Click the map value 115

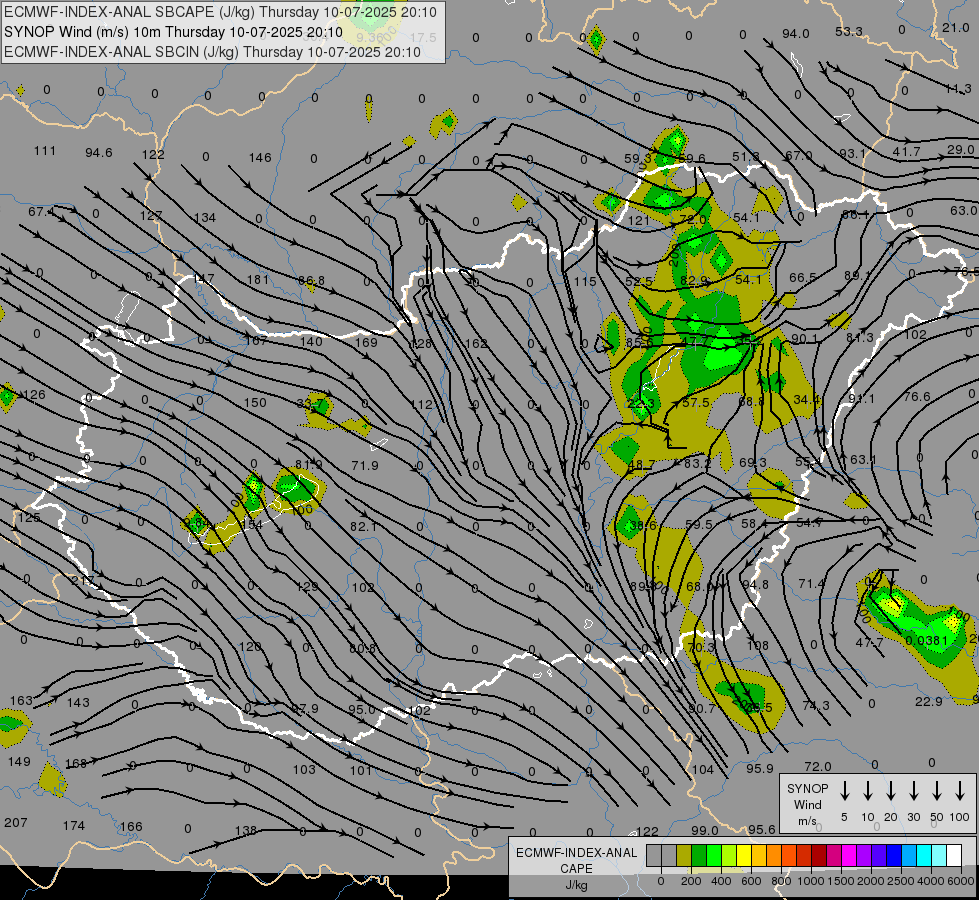point(585,281)
